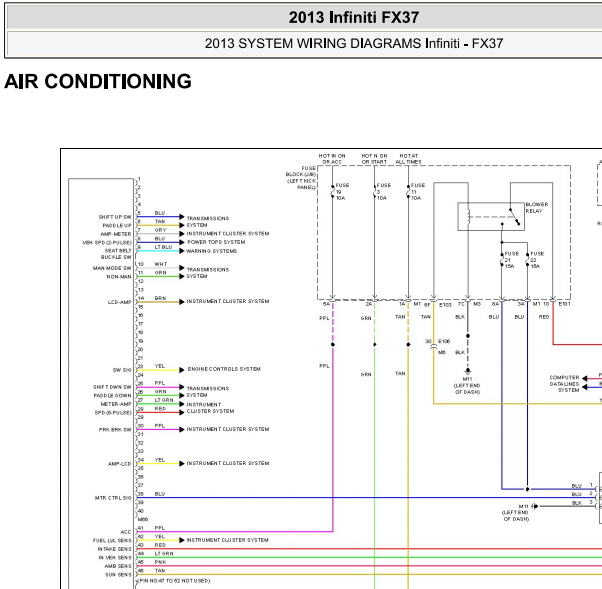Click the "SPD (8-PULSE)" label
Viewport: 602px width, 589px height.
113,413
